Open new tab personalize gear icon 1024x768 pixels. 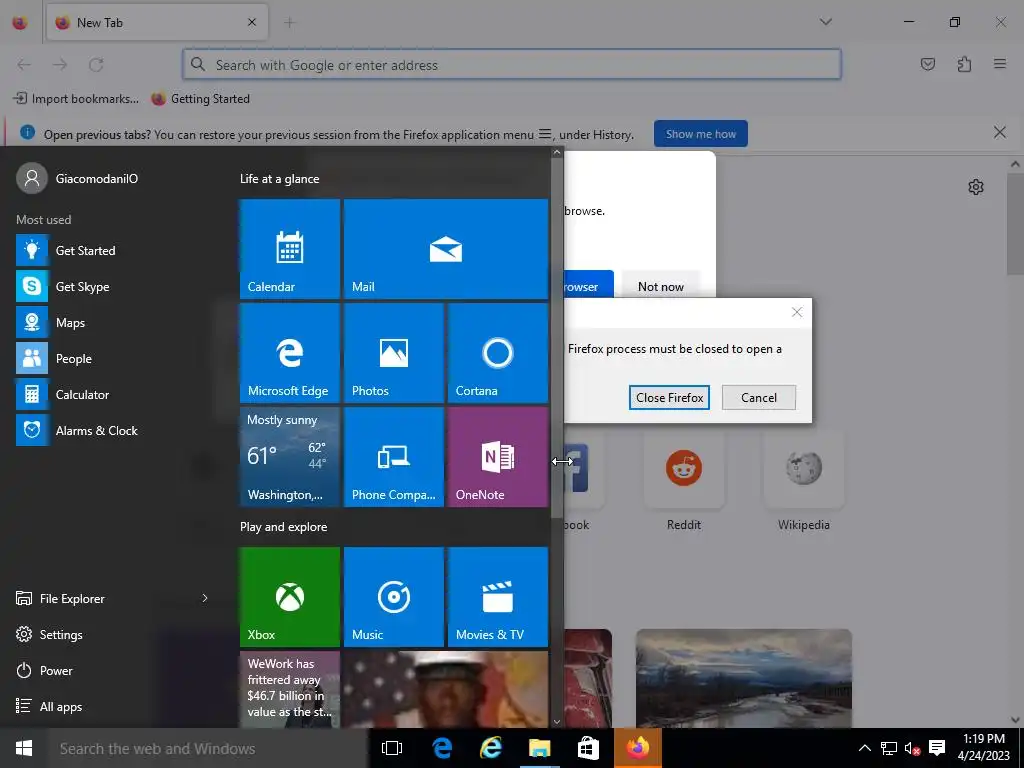[976, 187]
